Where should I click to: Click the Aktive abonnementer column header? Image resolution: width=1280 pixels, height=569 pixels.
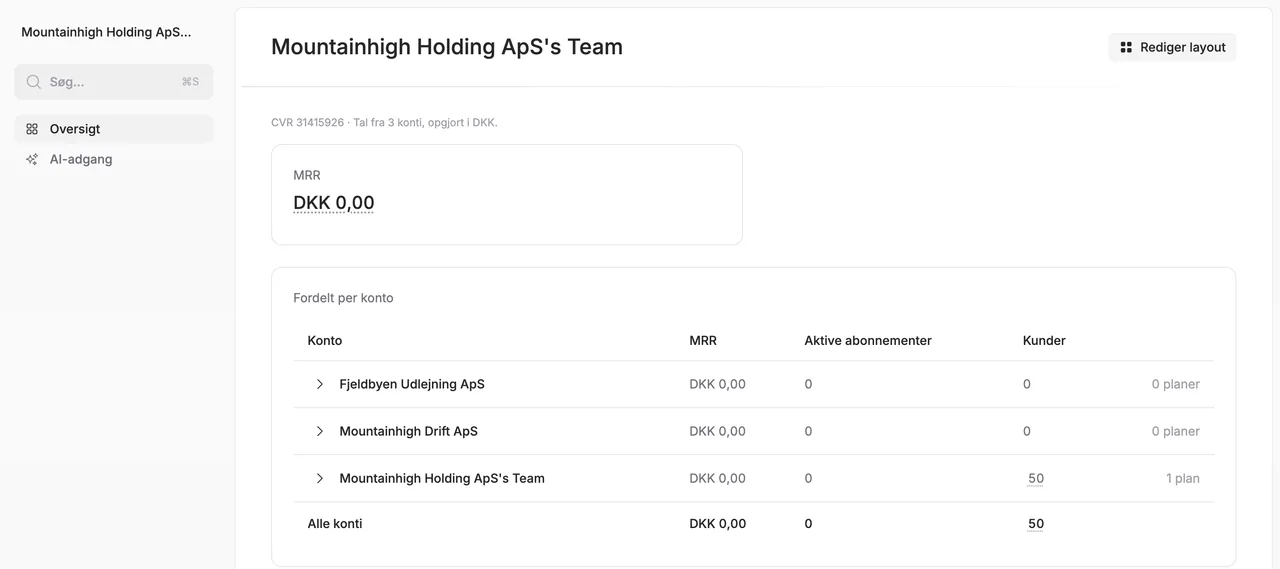coord(868,340)
